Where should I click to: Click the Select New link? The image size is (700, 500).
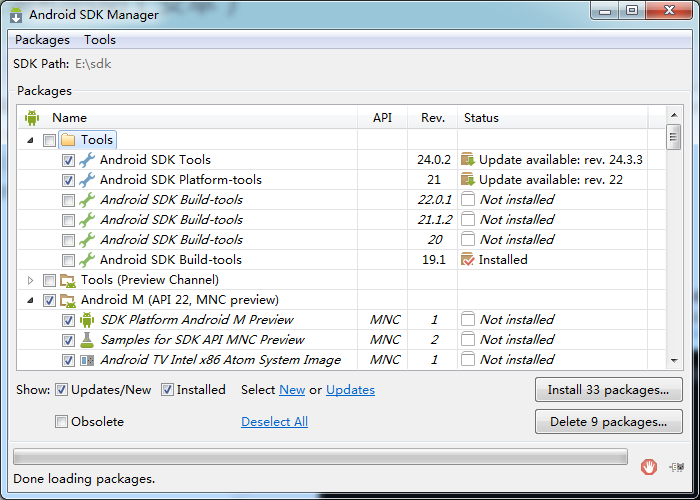292,390
